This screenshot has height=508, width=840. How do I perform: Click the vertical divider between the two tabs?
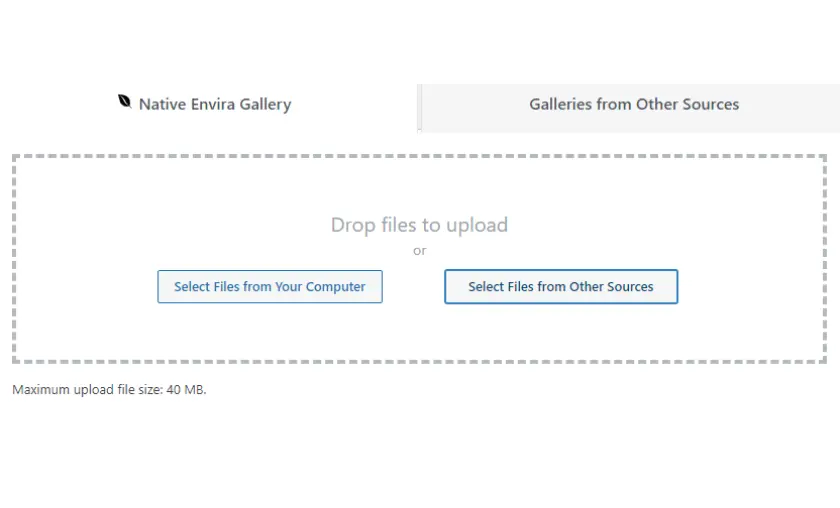(x=420, y=108)
